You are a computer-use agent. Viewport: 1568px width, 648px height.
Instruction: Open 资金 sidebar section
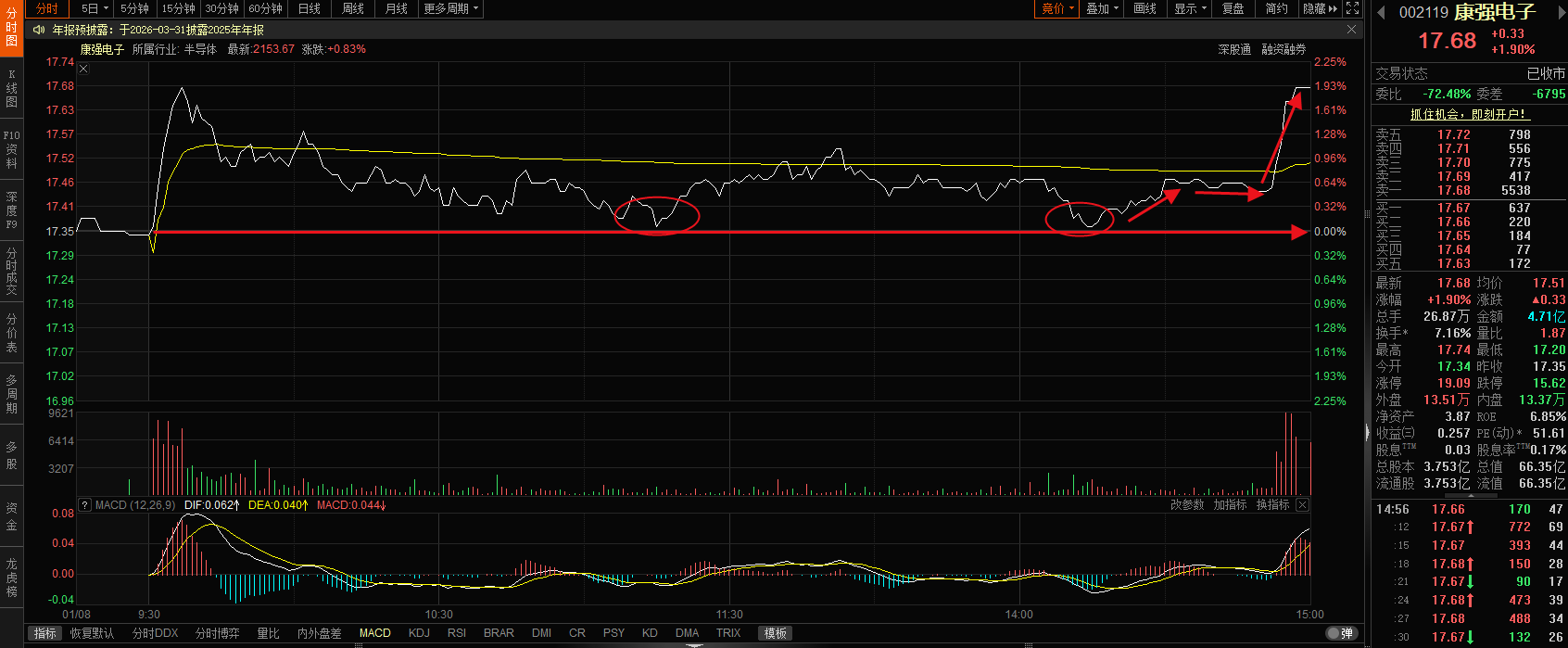11,516
